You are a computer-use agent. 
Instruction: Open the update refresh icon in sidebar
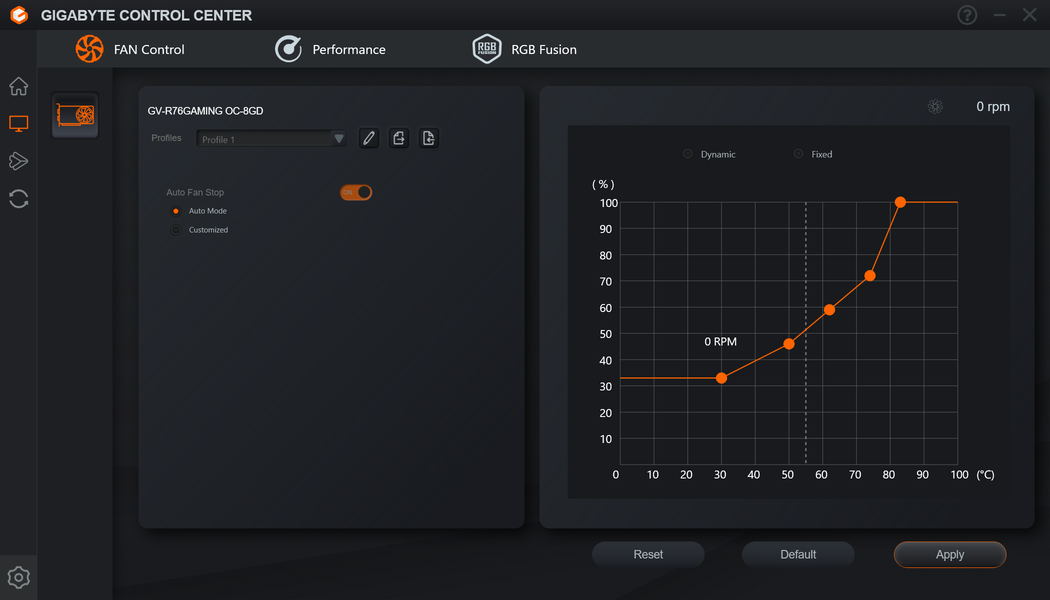[x=19, y=199]
